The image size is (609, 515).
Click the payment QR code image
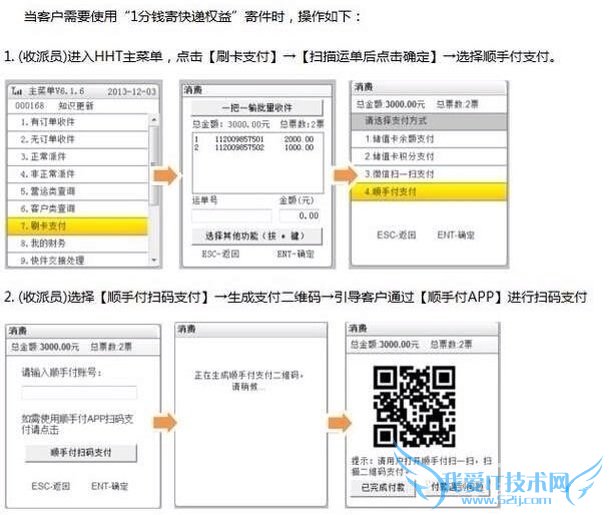[414, 406]
